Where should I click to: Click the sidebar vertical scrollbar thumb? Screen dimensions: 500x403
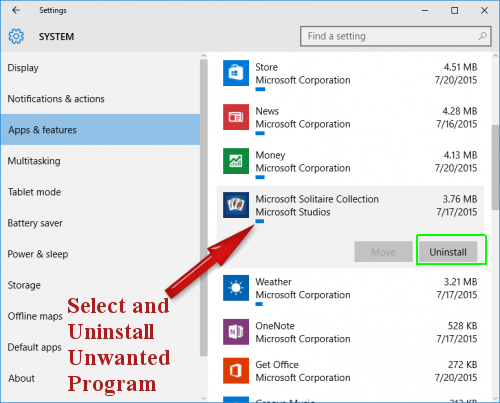[204, 208]
